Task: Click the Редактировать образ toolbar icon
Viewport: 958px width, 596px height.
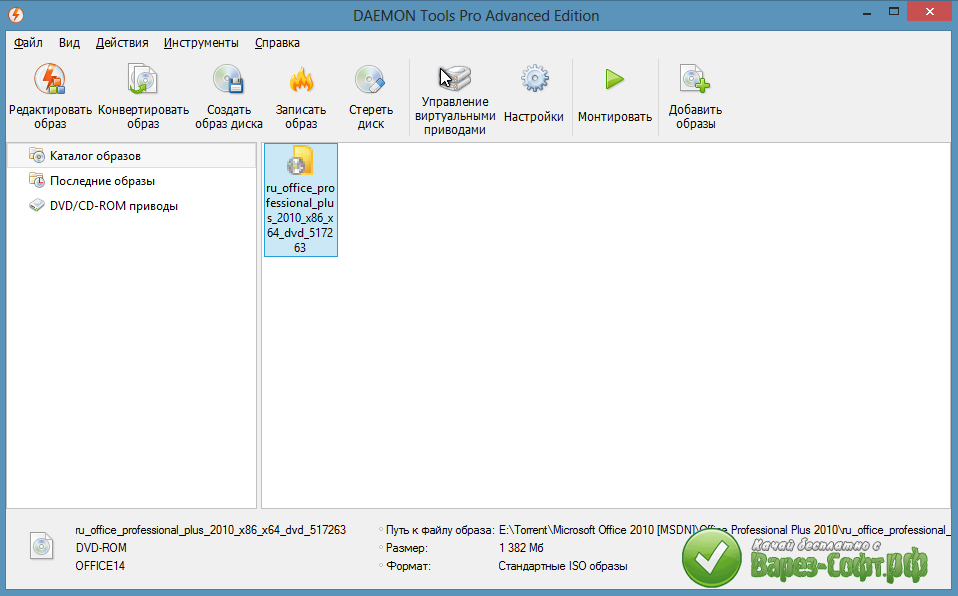Action: click(x=50, y=80)
